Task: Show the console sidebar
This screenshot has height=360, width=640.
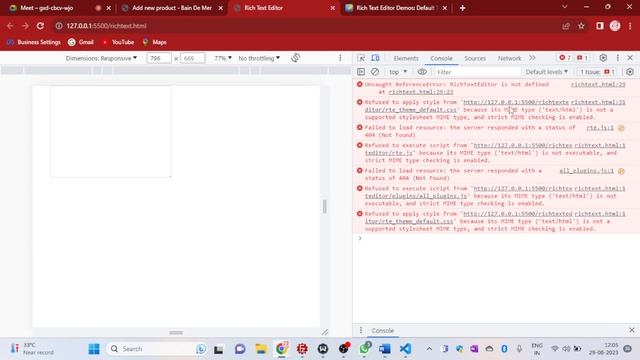Action: click(361, 72)
